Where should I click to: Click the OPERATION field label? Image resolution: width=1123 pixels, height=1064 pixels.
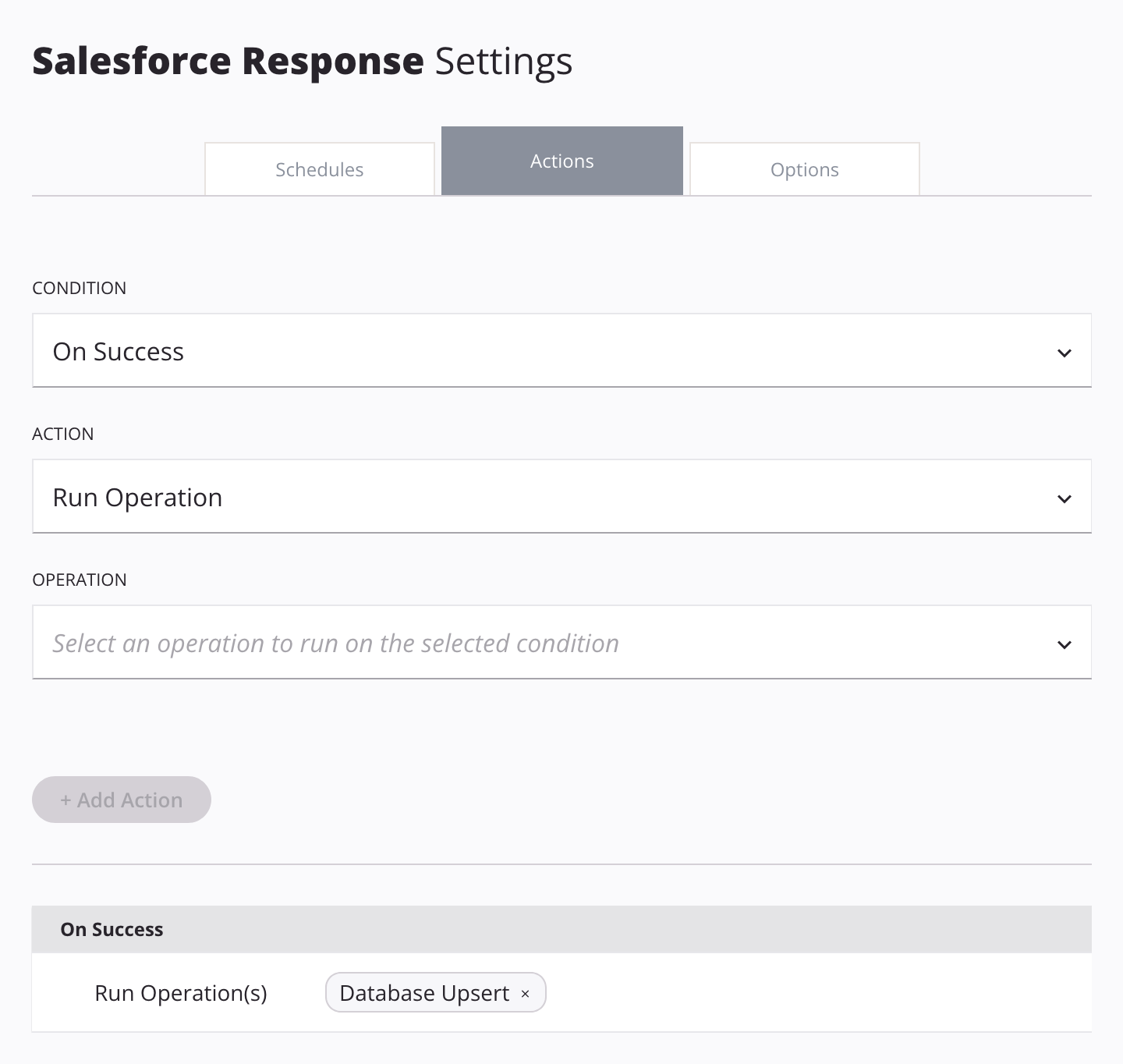coord(79,580)
